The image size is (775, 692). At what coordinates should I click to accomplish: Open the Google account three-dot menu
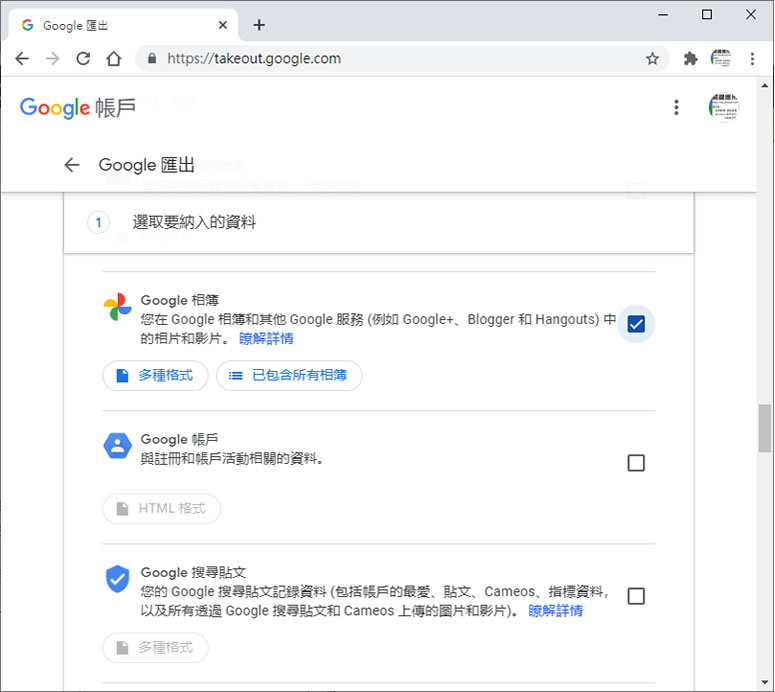click(x=677, y=107)
